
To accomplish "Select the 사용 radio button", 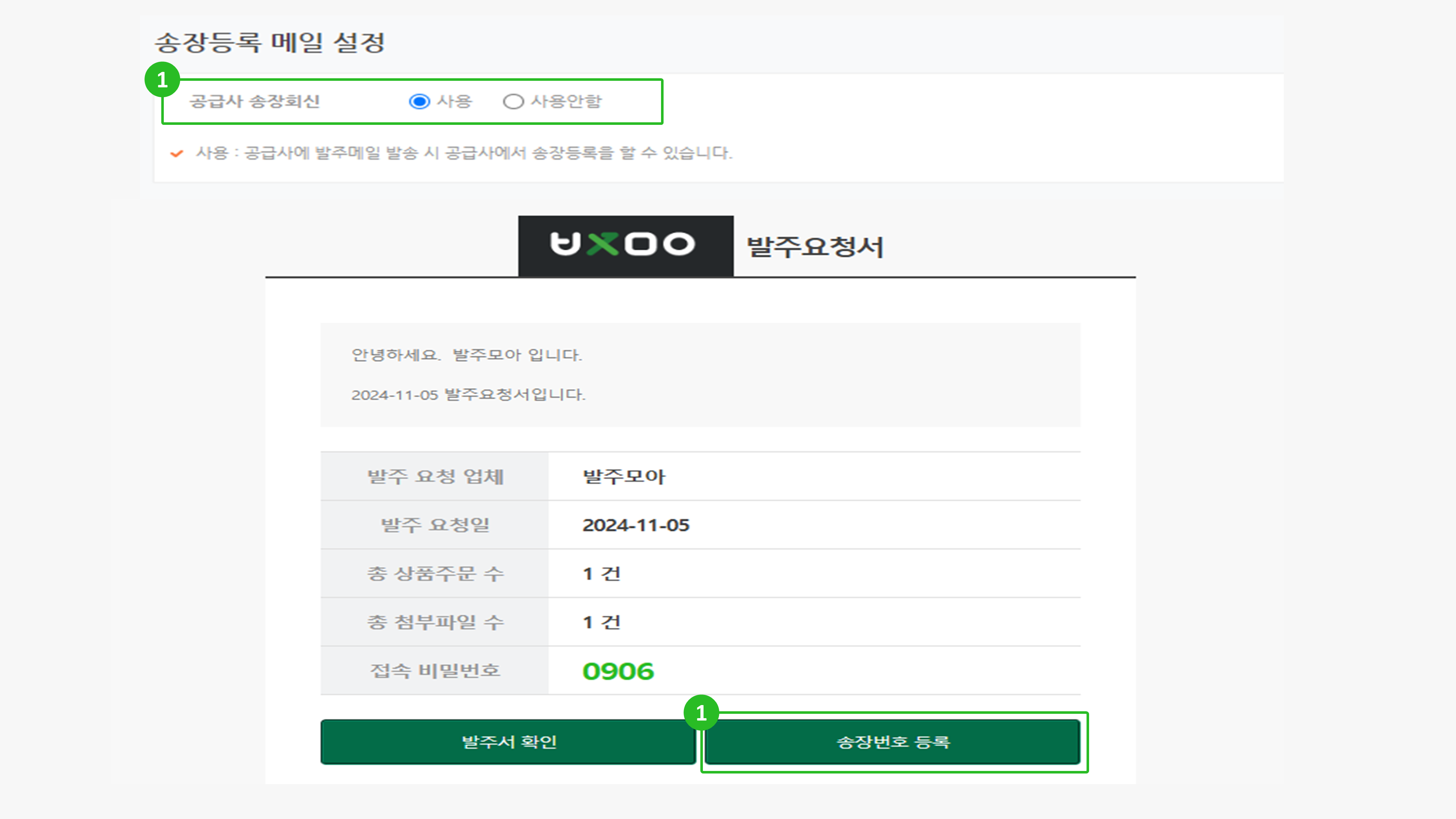I will coord(419,102).
